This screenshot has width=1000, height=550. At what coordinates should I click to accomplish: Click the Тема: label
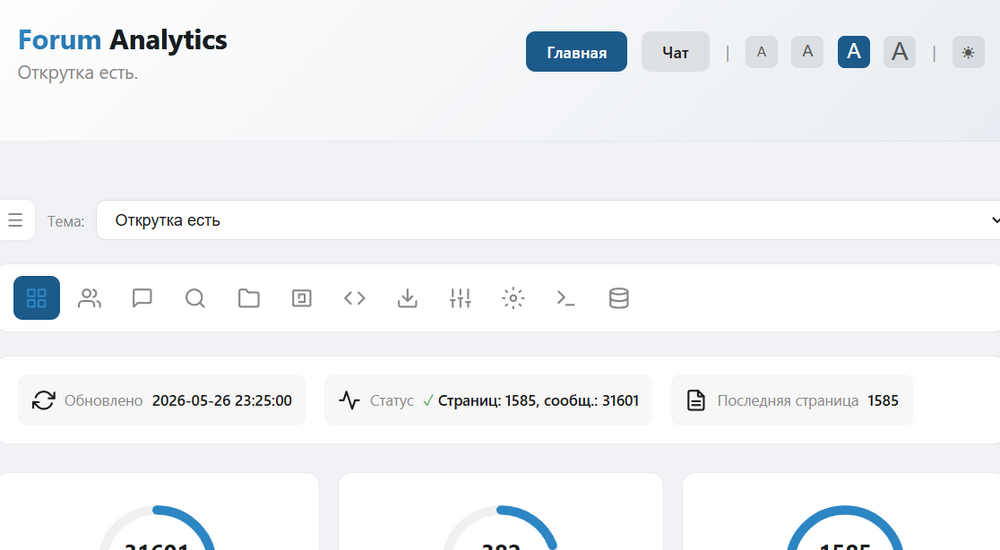click(x=66, y=221)
